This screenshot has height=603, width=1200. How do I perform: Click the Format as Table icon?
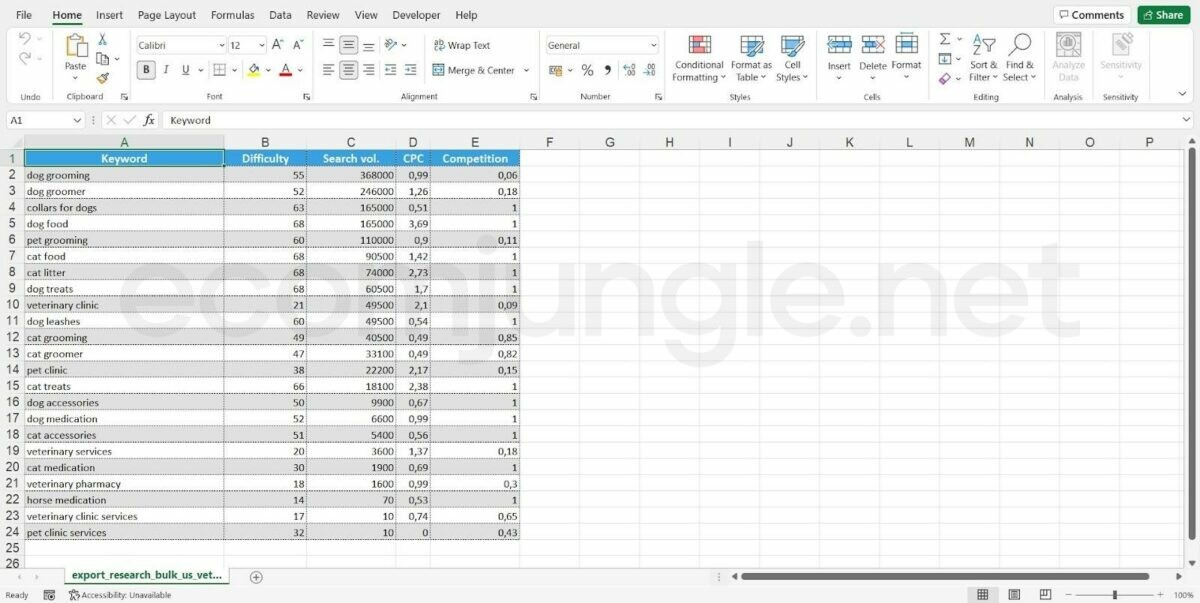point(751,58)
